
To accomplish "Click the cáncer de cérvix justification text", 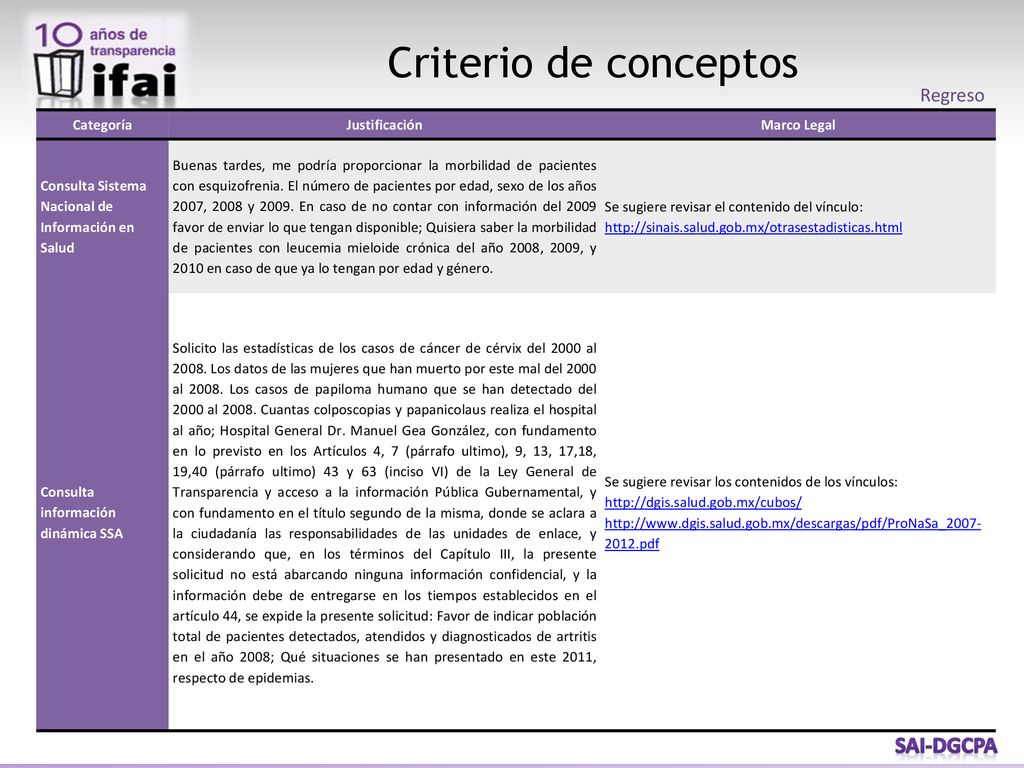I will [x=384, y=513].
